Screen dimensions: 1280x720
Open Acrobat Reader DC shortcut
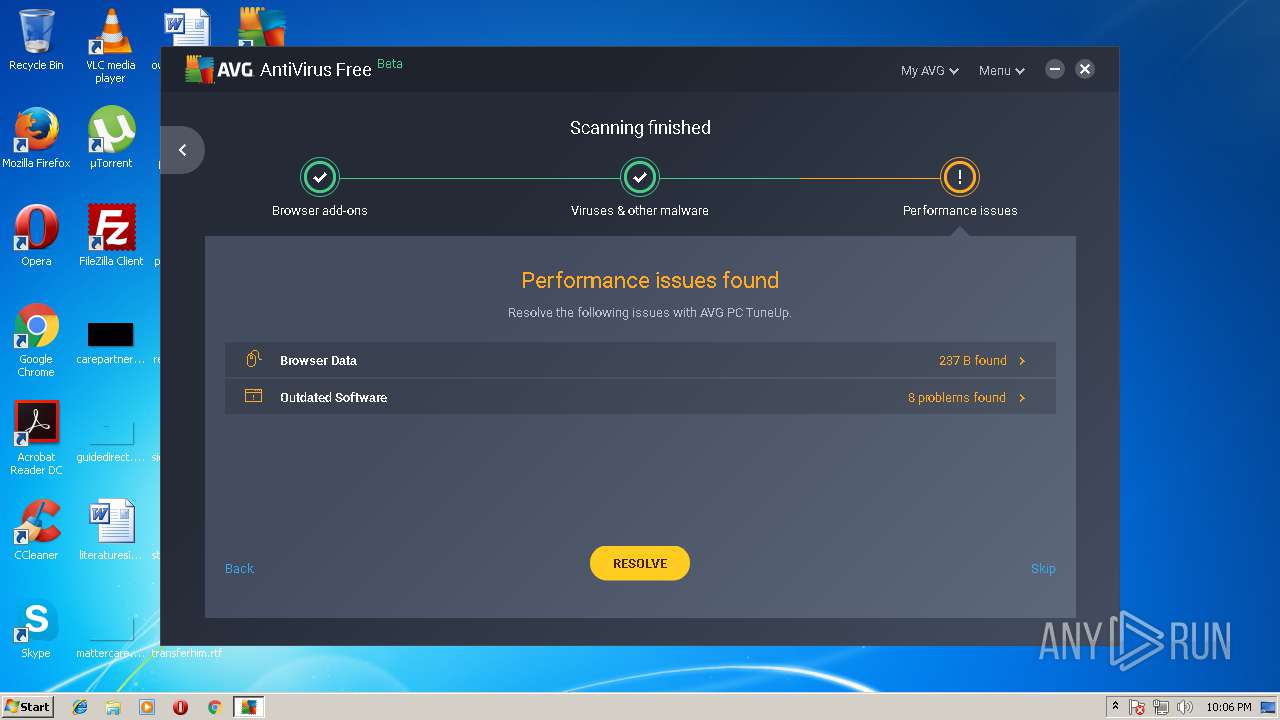(36, 438)
